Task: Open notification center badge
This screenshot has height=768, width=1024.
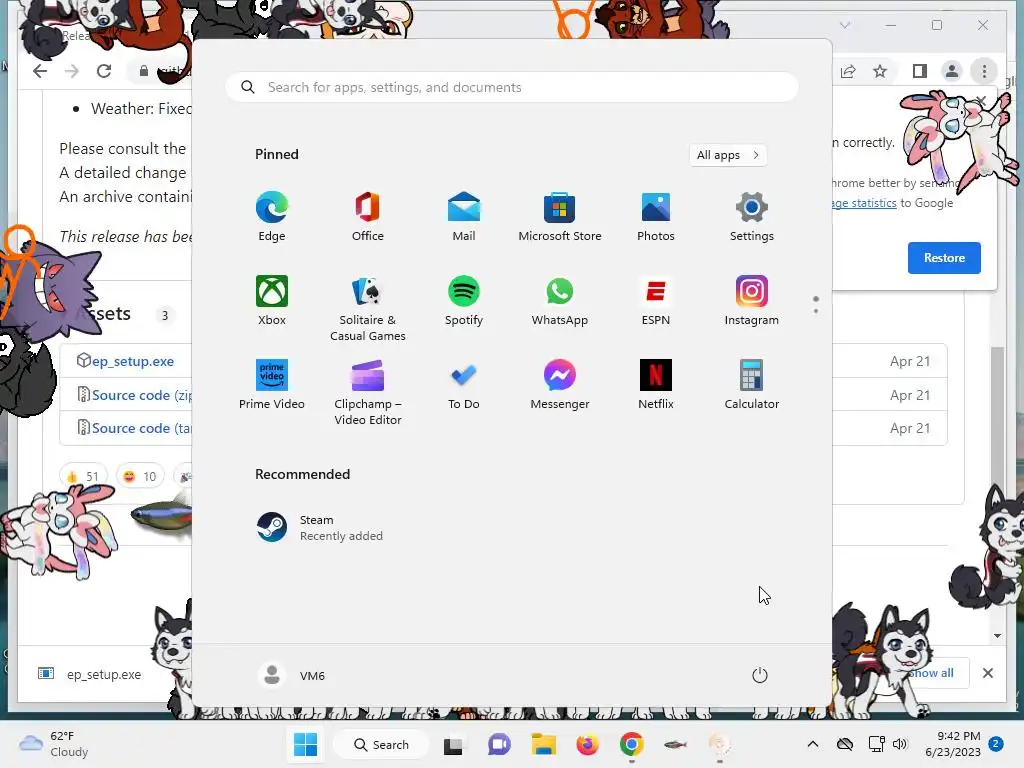Action: 996,744
